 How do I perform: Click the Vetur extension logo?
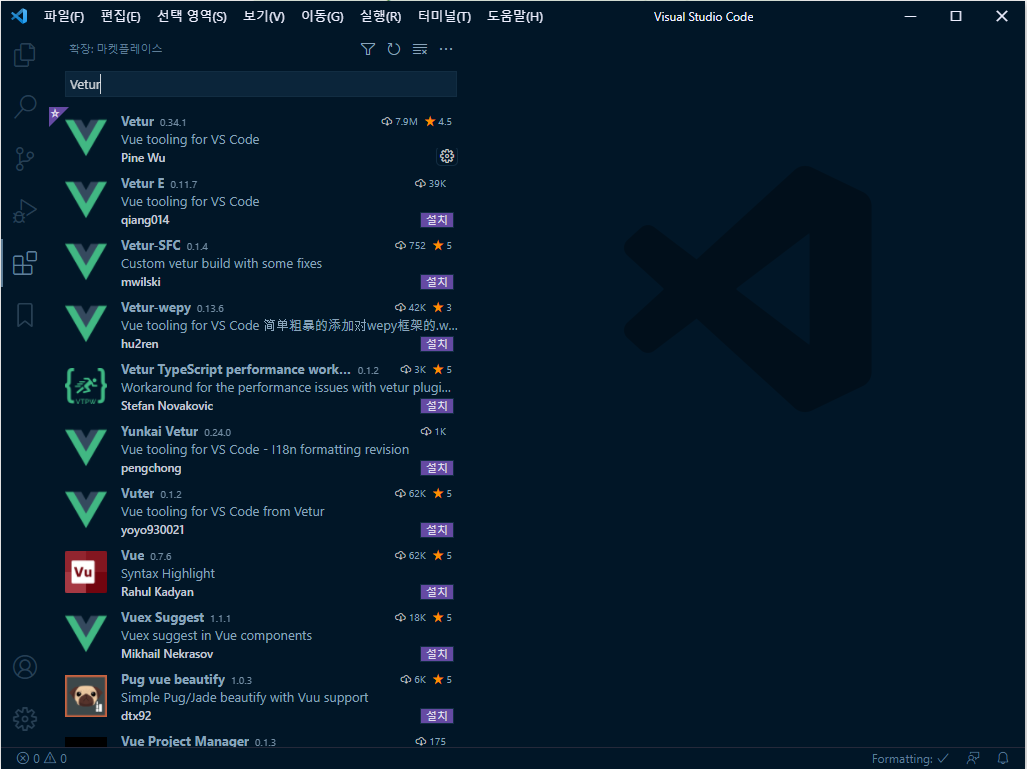[x=86, y=137]
